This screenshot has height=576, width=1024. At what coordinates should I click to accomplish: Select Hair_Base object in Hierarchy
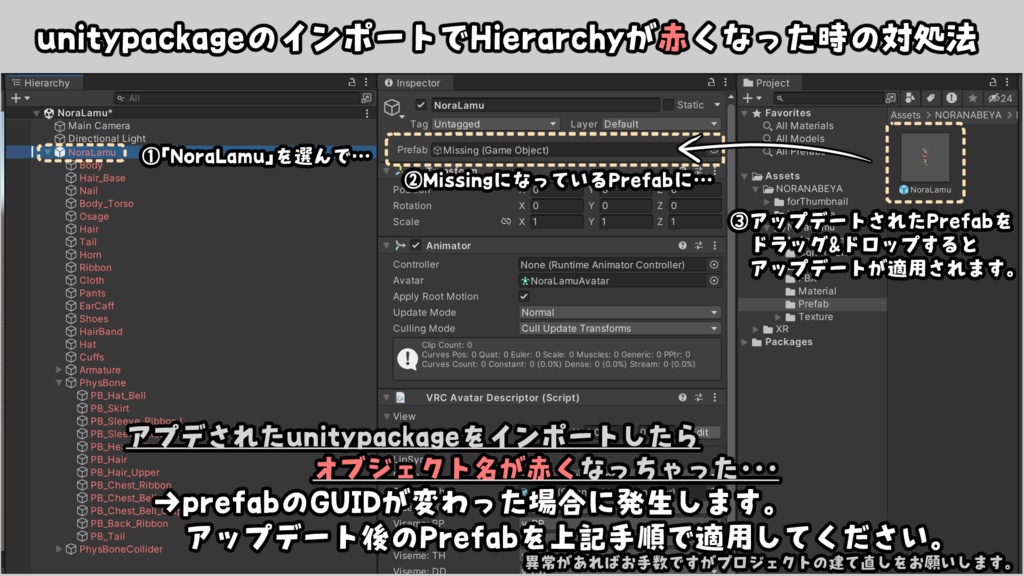102,178
